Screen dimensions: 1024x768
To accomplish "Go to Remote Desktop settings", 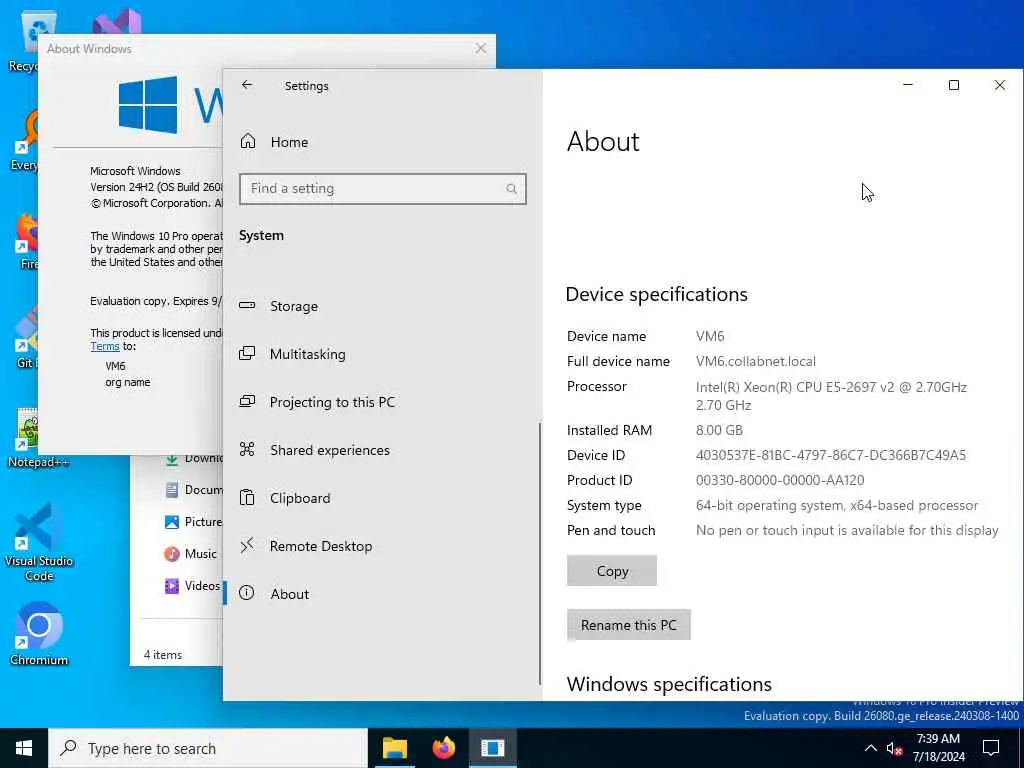I will (x=382, y=546).
